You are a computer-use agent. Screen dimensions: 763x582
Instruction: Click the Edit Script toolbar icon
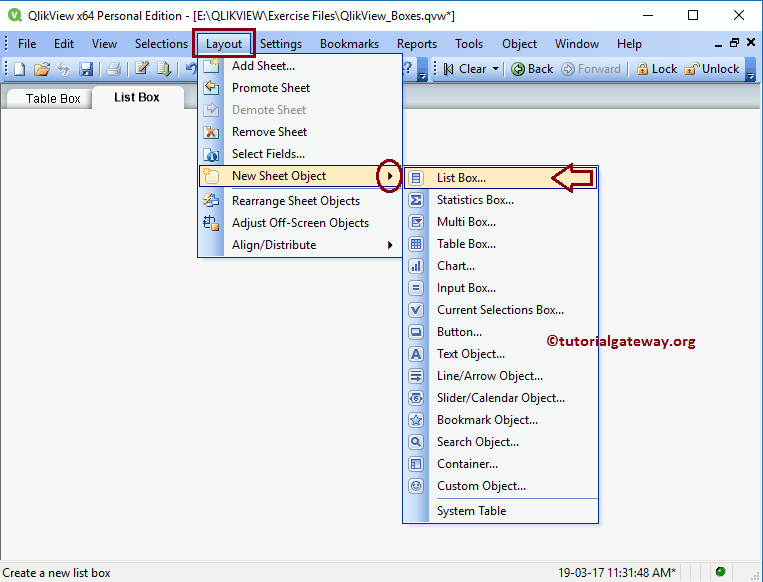pyautogui.click(x=142, y=69)
